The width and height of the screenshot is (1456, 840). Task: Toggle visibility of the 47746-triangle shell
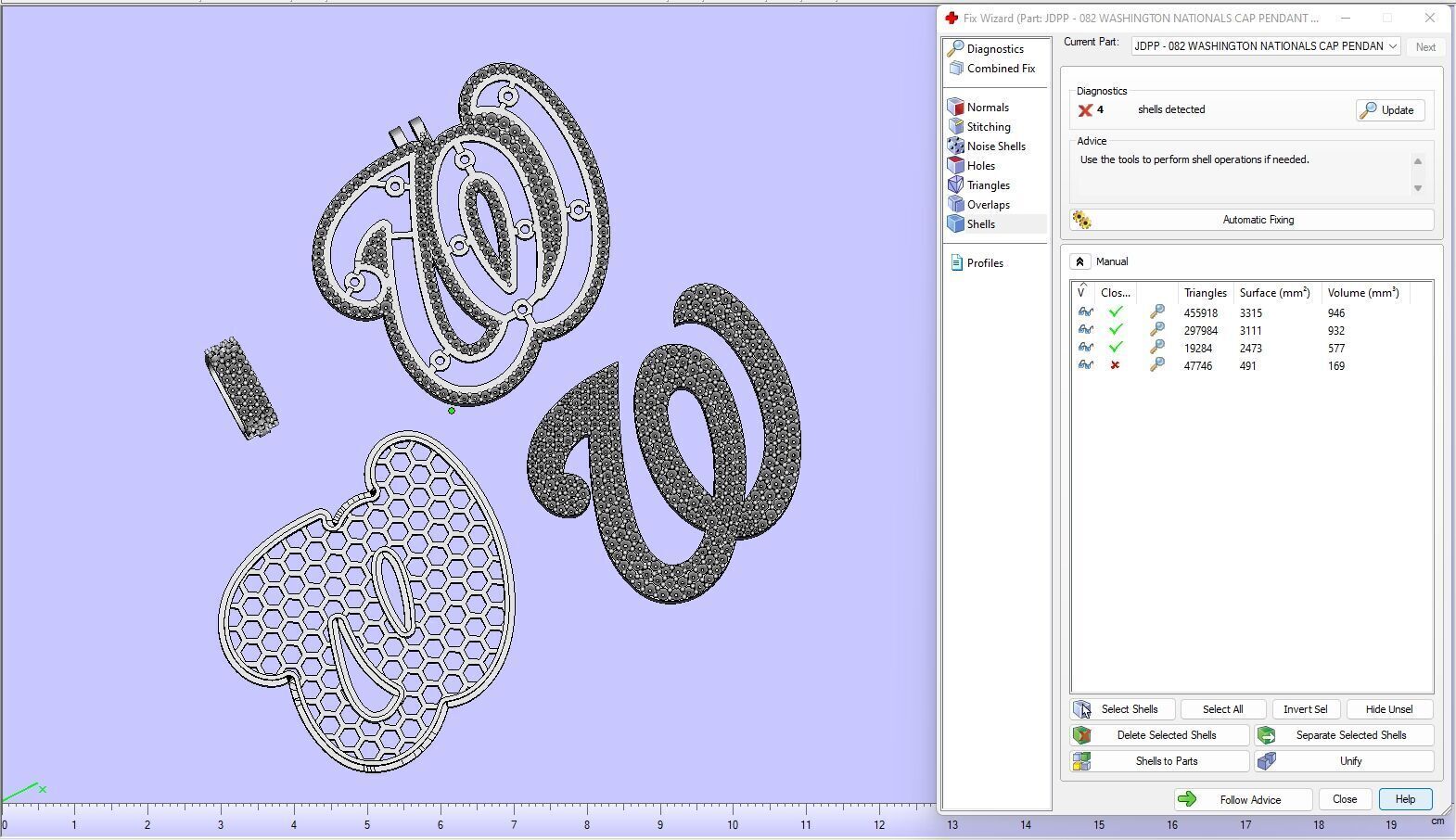tap(1085, 366)
